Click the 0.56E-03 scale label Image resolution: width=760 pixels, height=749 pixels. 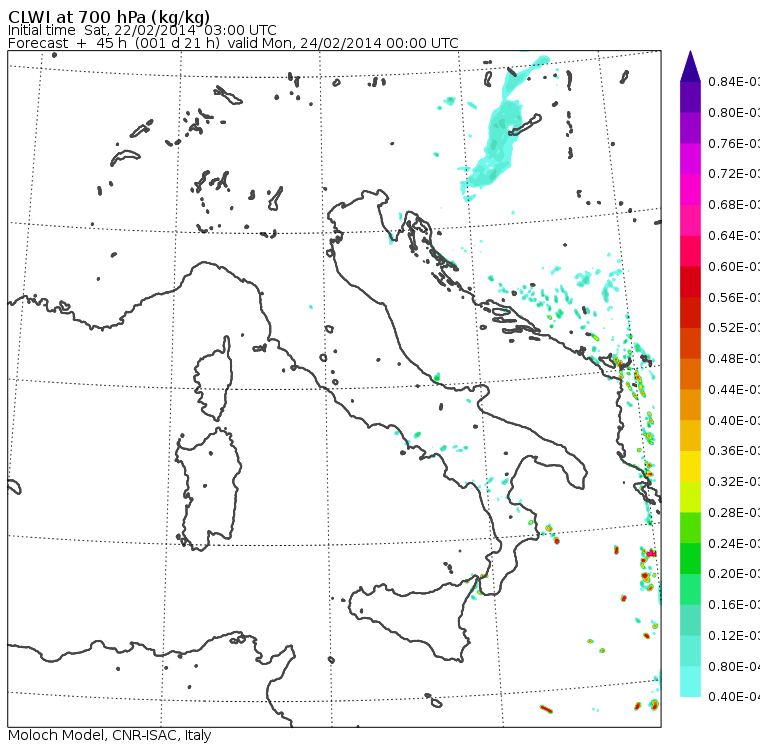click(x=734, y=297)
